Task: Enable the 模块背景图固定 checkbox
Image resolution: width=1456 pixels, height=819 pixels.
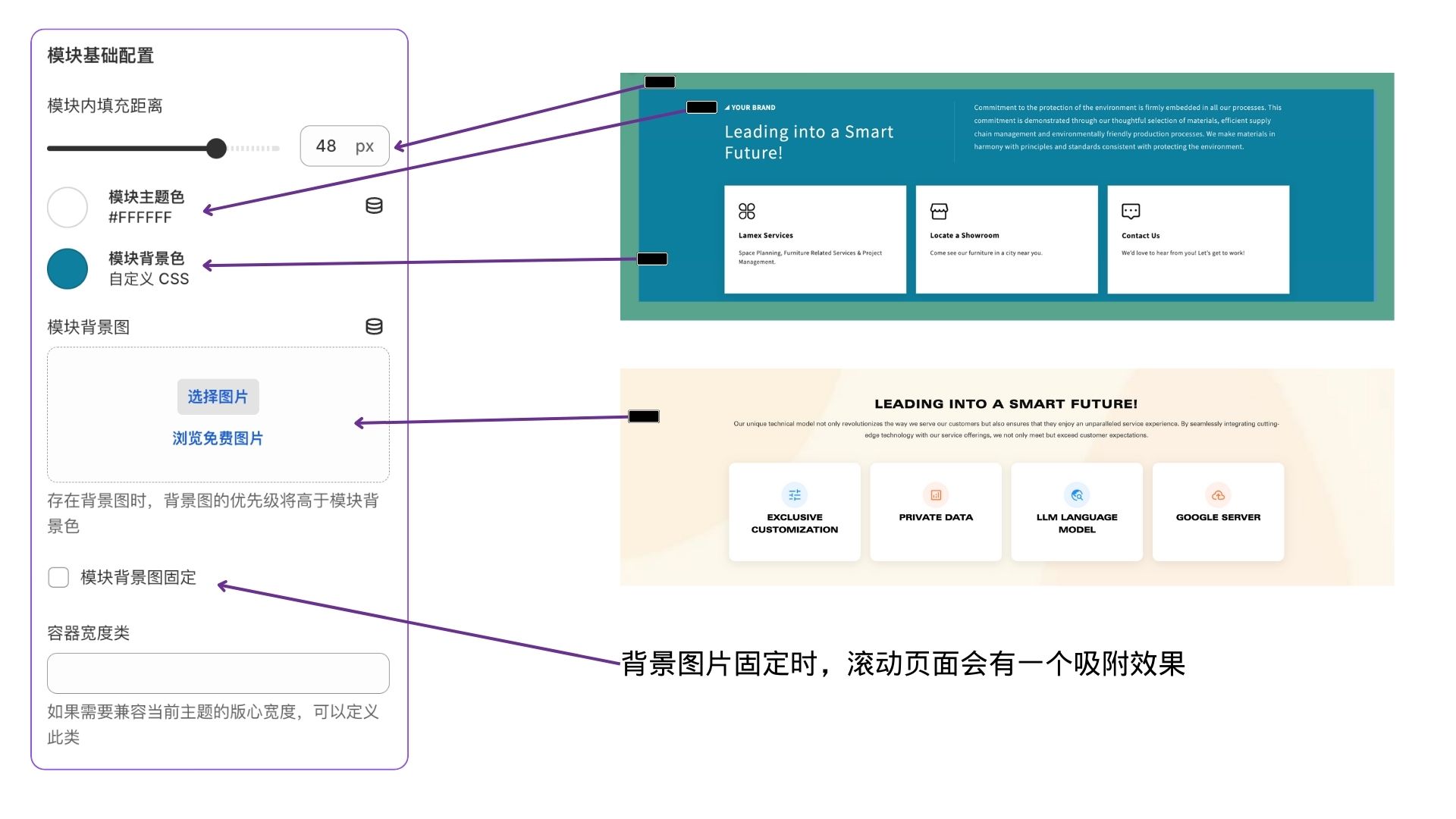Action: click(x=58, y=577)
